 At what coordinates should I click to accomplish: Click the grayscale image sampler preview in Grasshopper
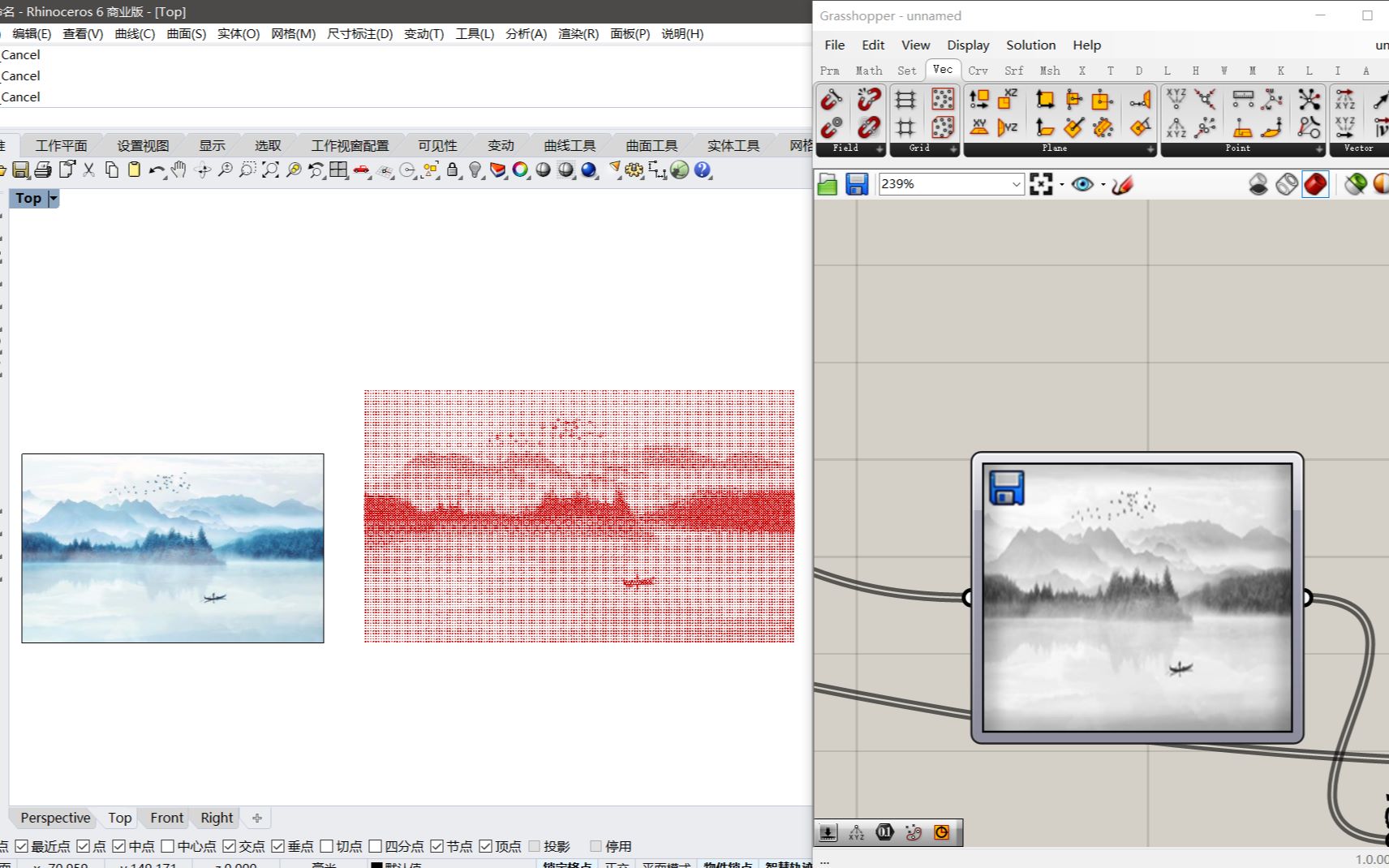pyautogui.click(x=1137, y=598)
